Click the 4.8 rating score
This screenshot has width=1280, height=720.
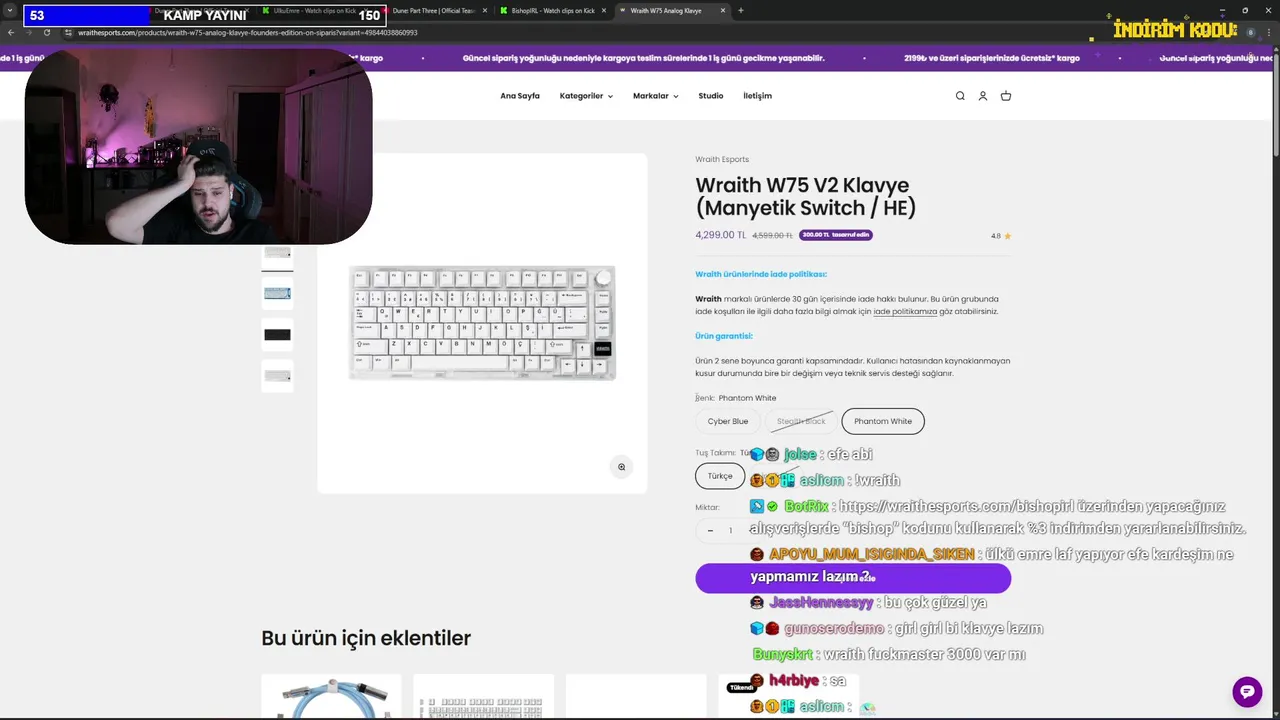pos(996,236)
